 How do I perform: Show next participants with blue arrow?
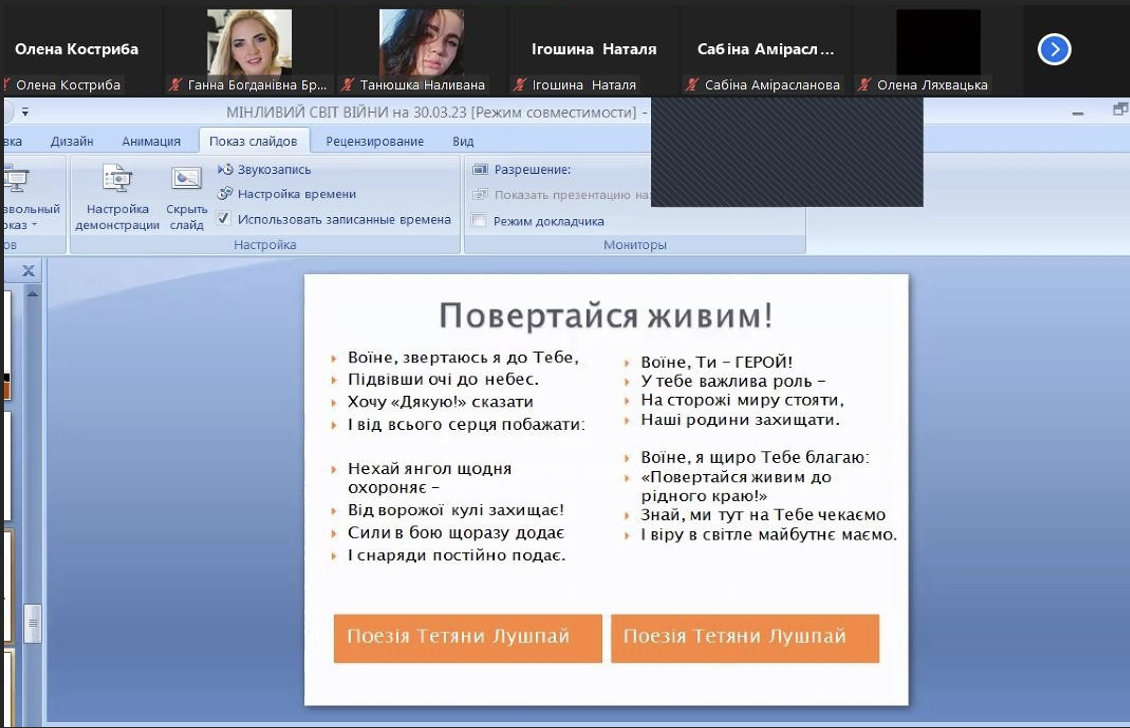(1054, 49)
